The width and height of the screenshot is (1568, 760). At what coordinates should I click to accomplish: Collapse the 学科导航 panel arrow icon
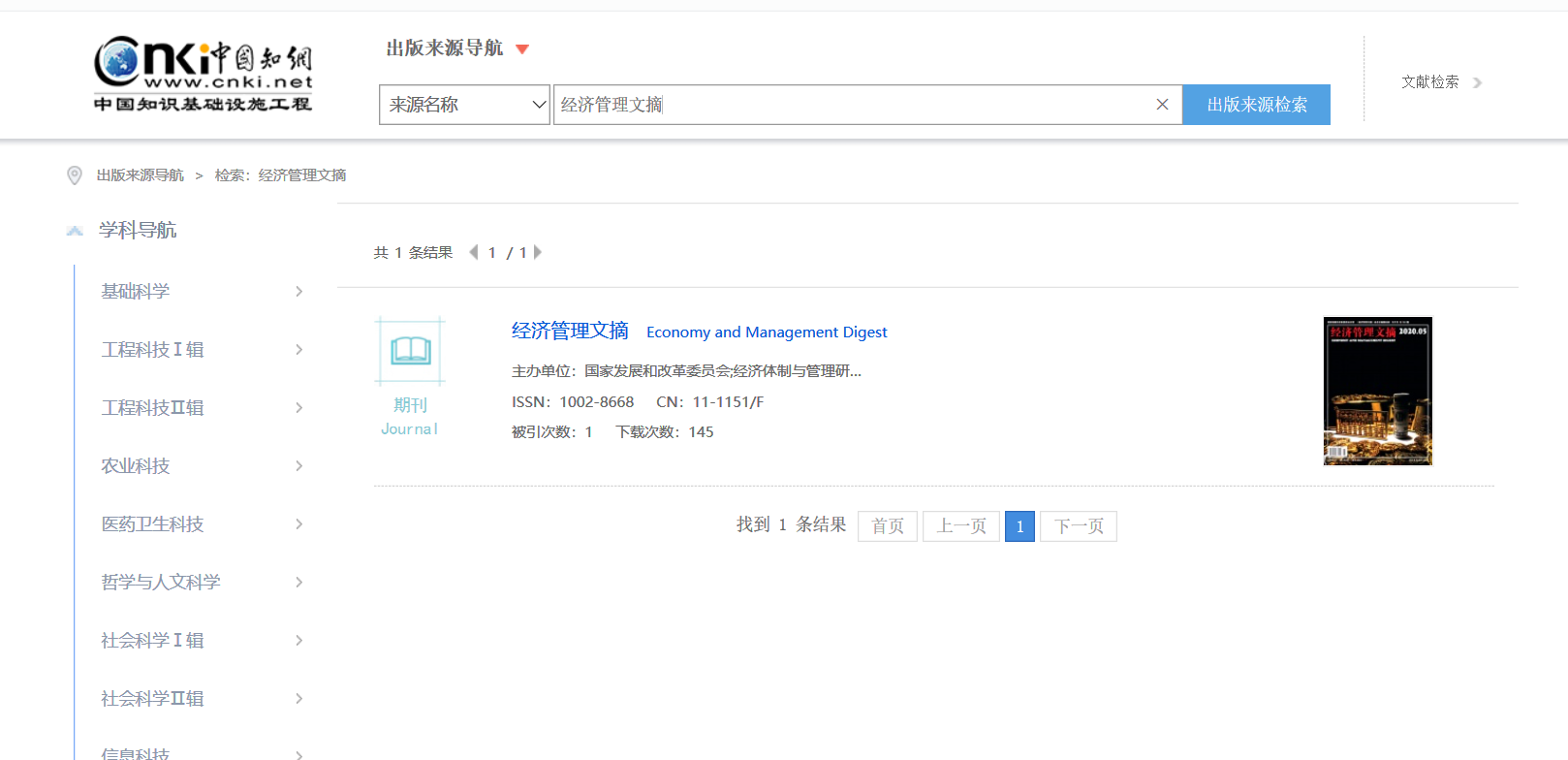pyautogui.click(x=75, y=231)
